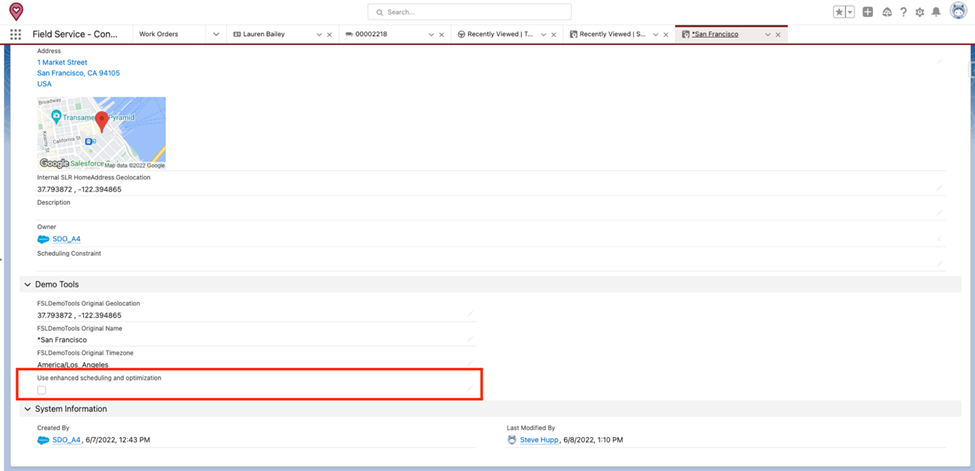Select the *San Francisco tab
Image resolution: width=975 pixels, height=471 pixels.
coord(714,34)
